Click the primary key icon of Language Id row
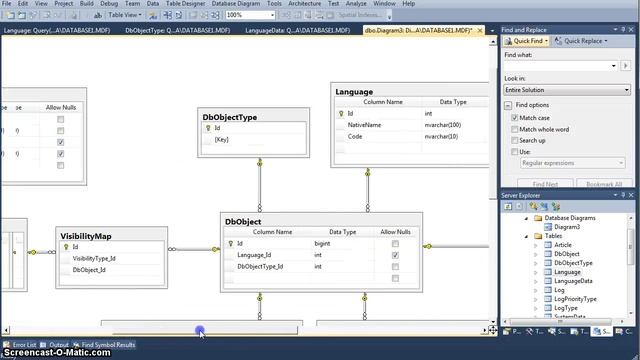640x360 pixels. pyautogui.click(x=341, y=113)
